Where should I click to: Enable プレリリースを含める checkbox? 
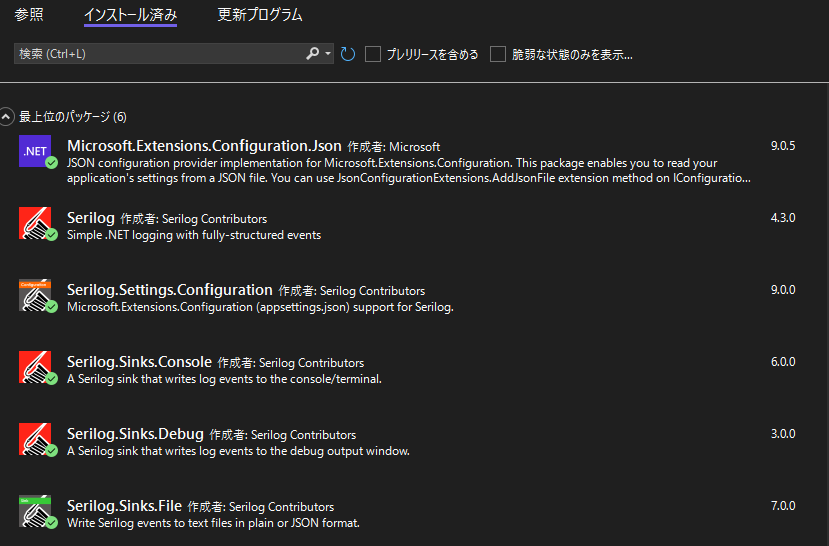point(373,54)
